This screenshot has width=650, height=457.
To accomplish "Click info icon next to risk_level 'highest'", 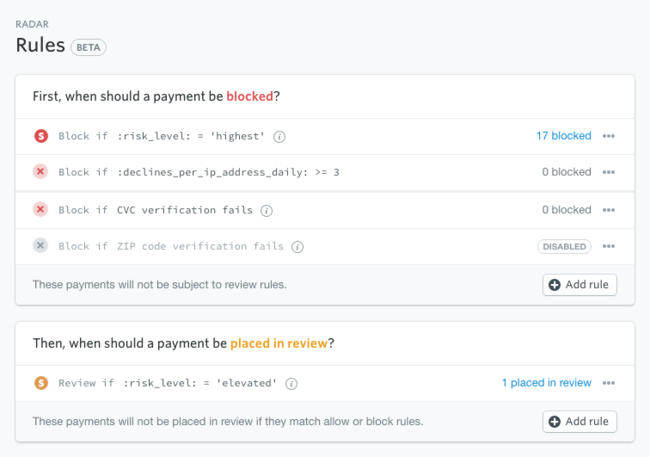I will click(280, 136).
